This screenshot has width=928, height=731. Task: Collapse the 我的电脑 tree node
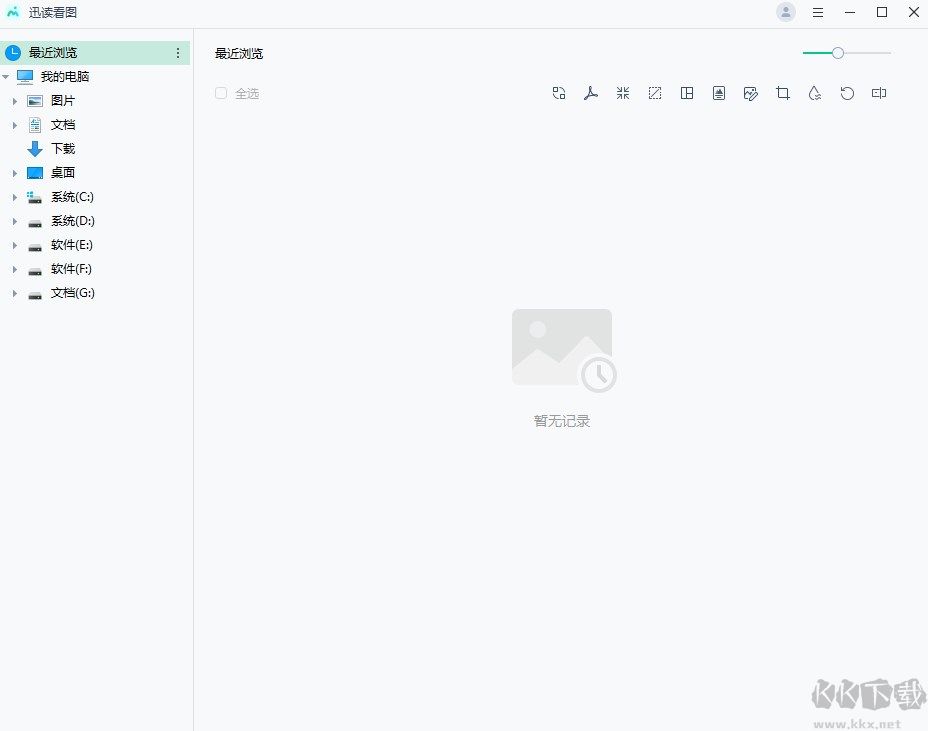[x=4, y=76]
